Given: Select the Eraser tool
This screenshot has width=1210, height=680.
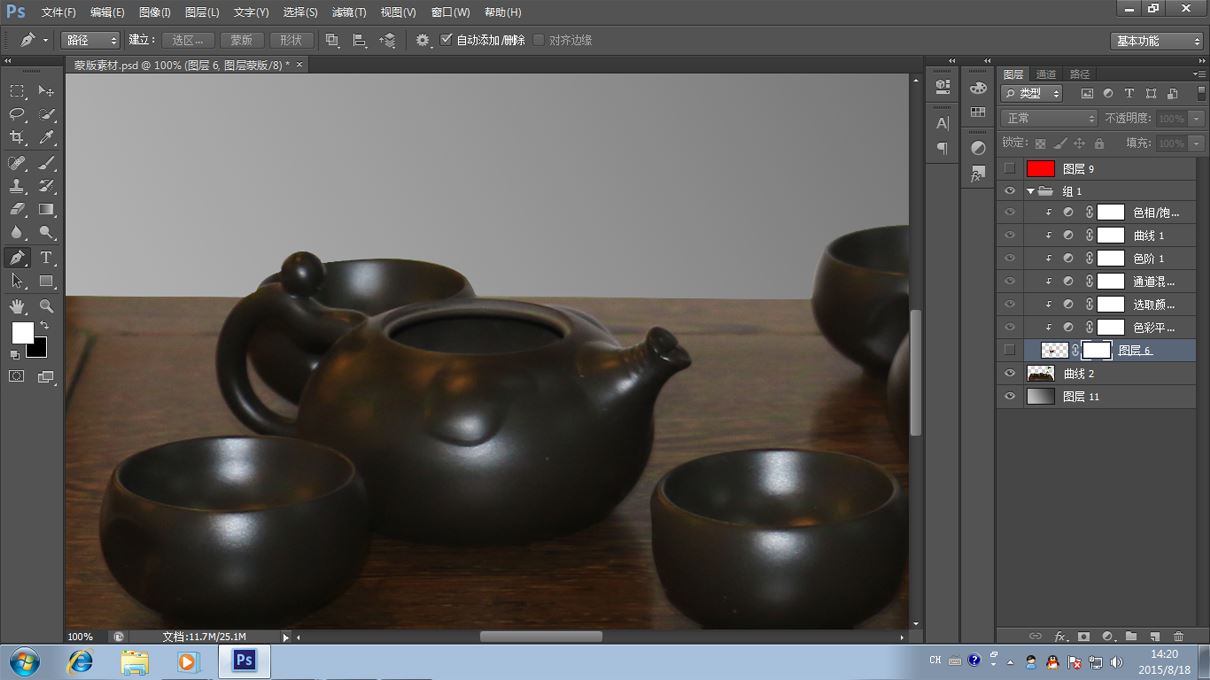Looking at the screenshot, I should [x=17, y=210].
